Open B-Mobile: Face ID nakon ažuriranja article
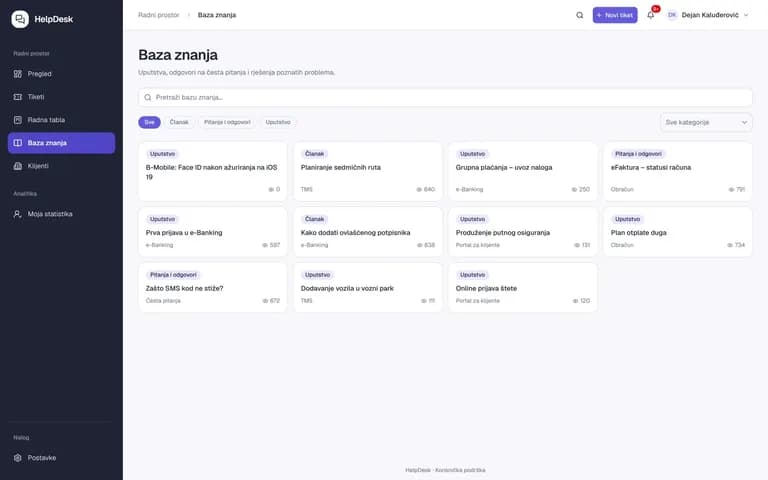 [x=212, y=172]
